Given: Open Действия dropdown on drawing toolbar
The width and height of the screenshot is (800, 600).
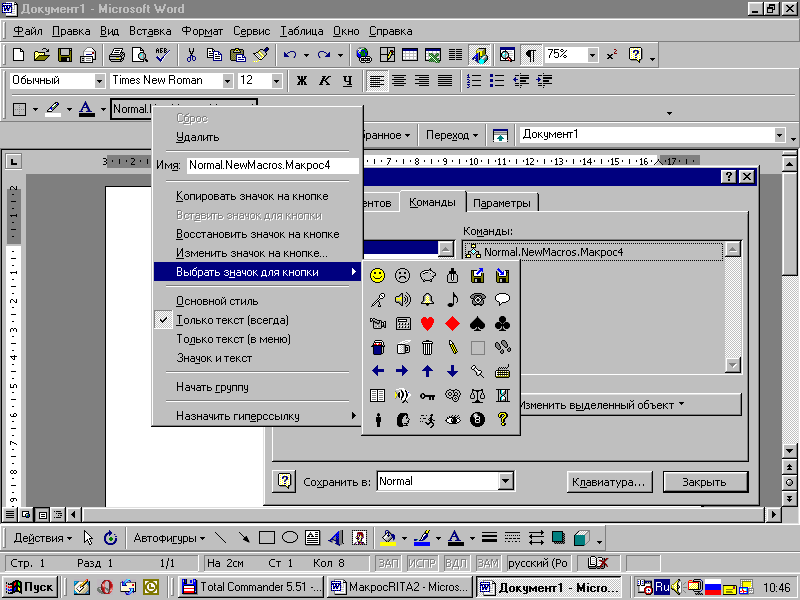Looking at the screenshot, I should [43, 538].
